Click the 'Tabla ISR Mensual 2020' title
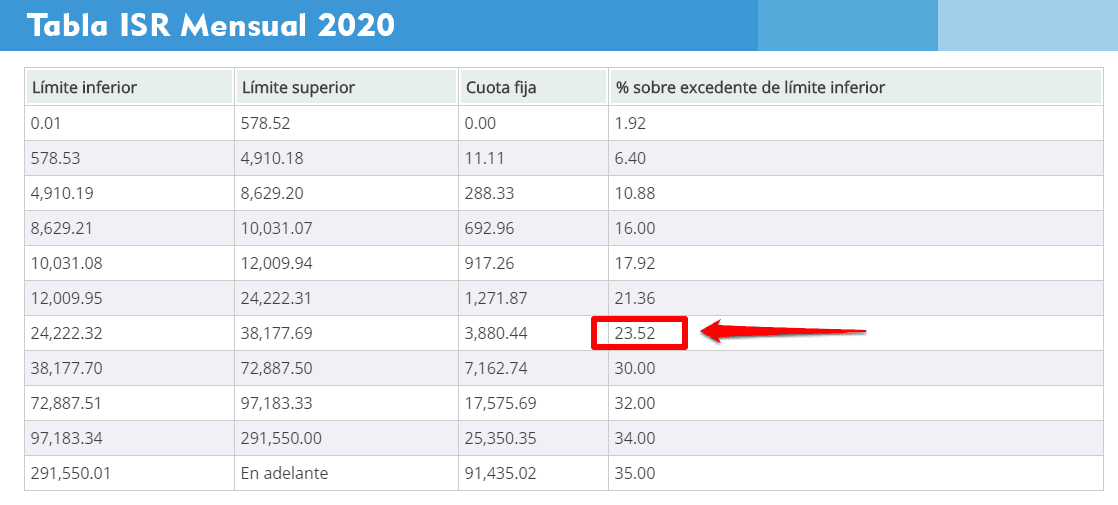1118x505 pixels. point(210,26)
